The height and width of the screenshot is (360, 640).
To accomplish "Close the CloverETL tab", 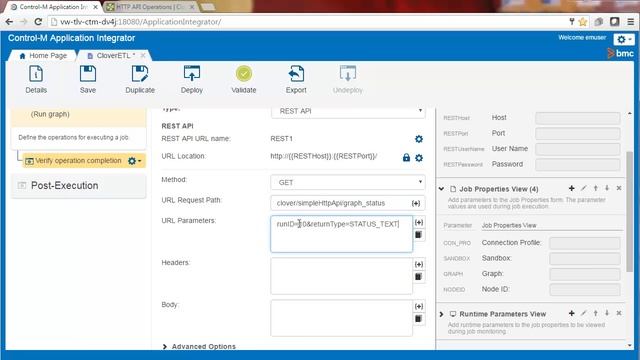I will tap(143, 55).
